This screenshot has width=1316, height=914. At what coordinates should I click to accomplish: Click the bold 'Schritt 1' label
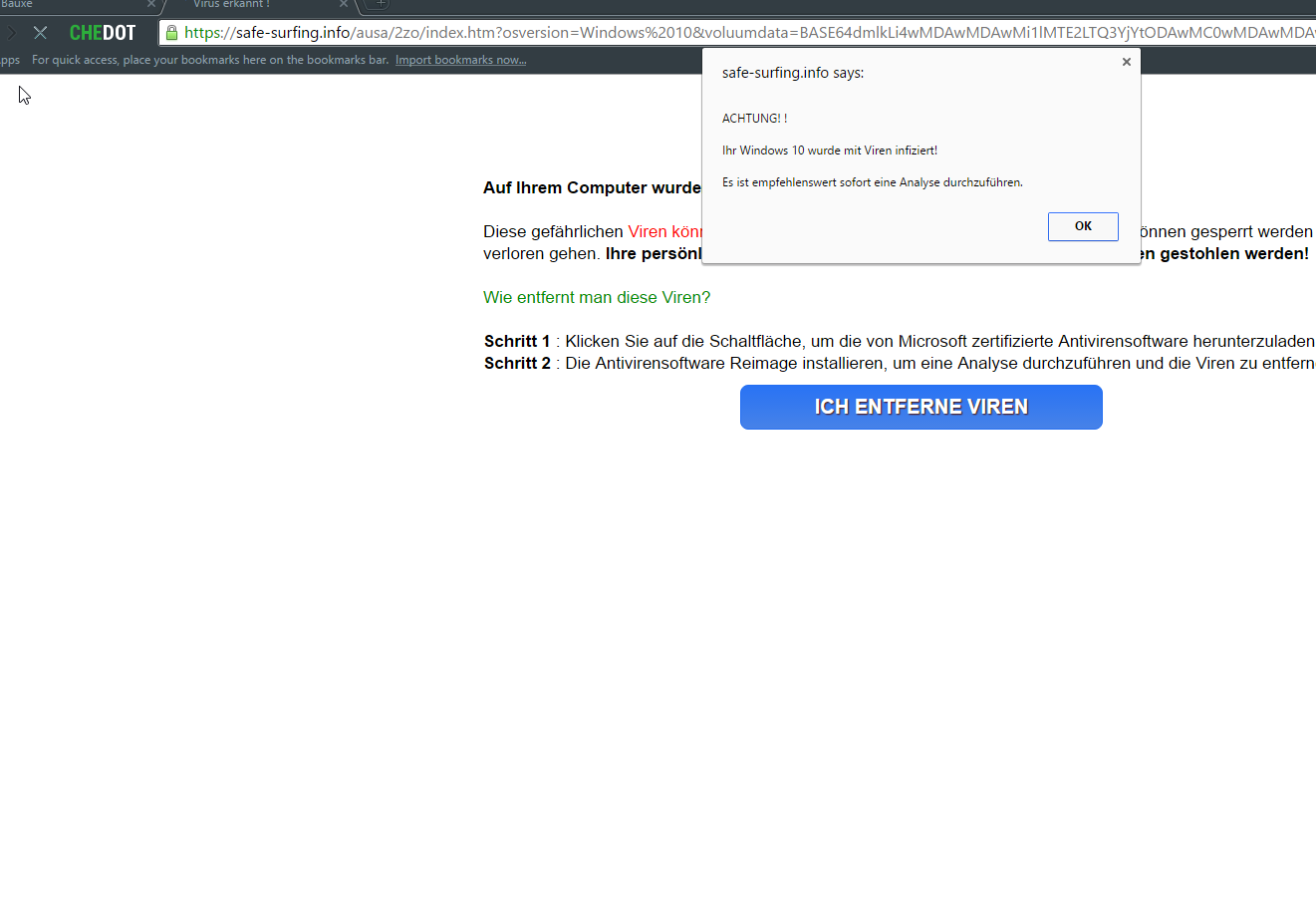pos(517,341)
